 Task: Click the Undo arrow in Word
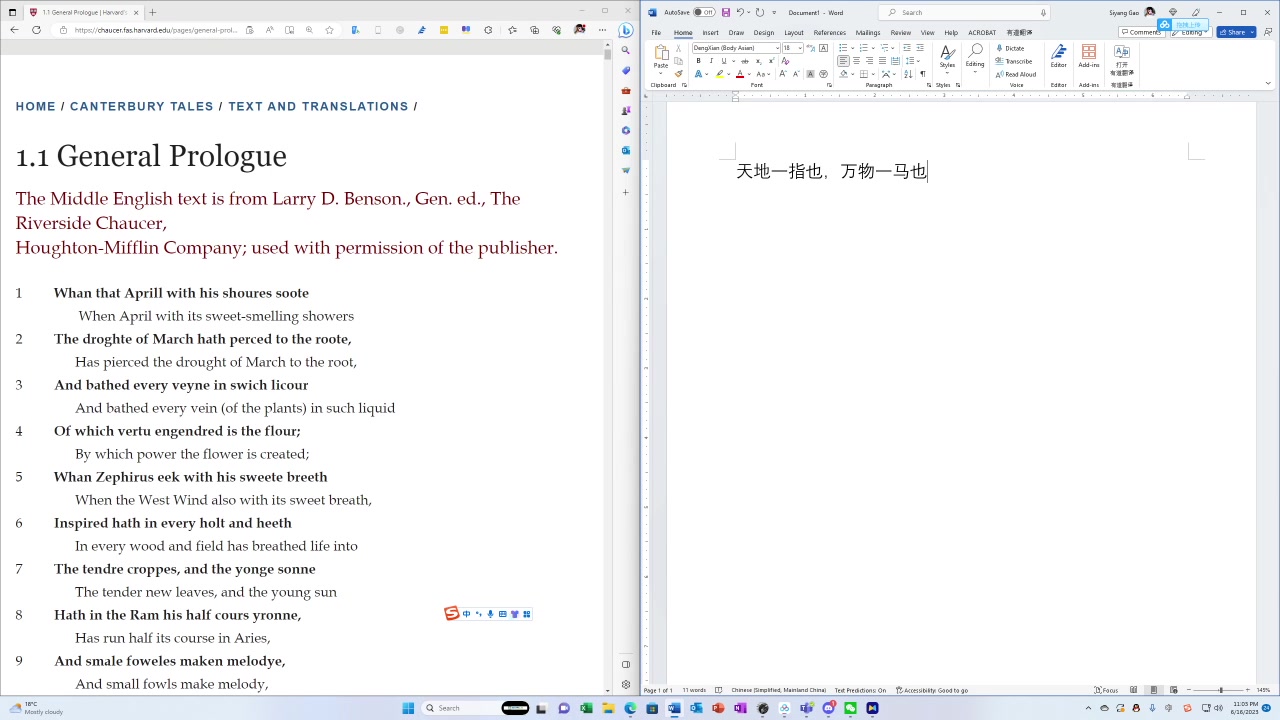(x=740, y=12)
